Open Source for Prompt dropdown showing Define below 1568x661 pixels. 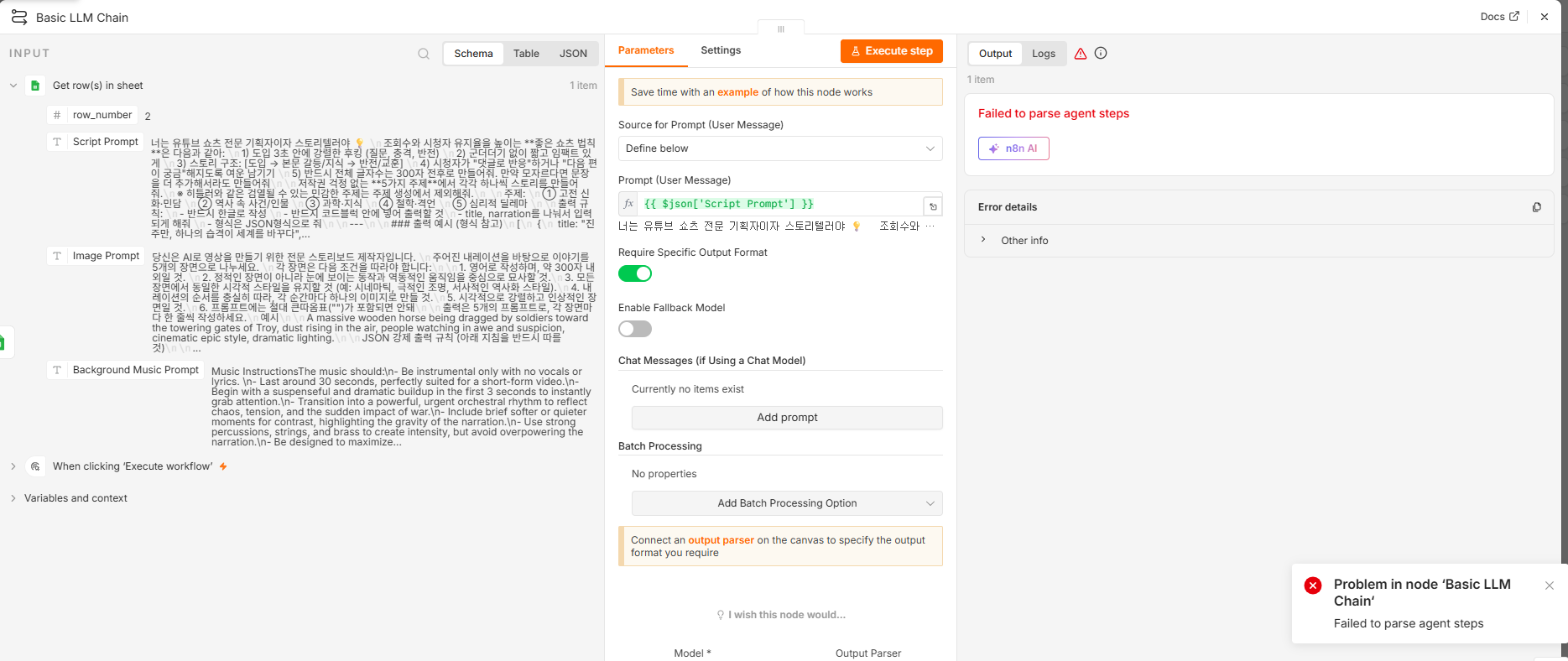(780, 148)
